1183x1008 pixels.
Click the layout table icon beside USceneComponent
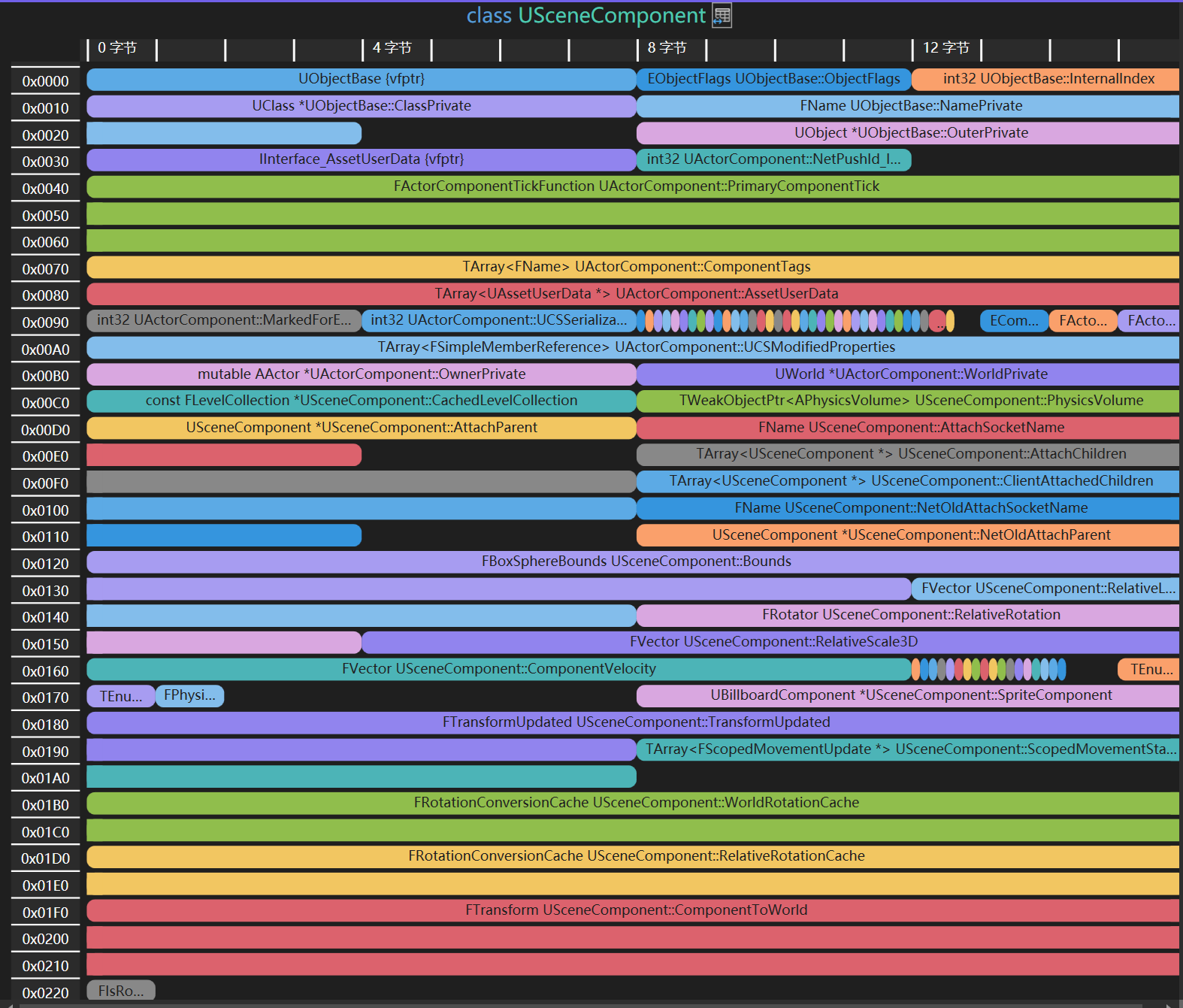tap(722, 16)
